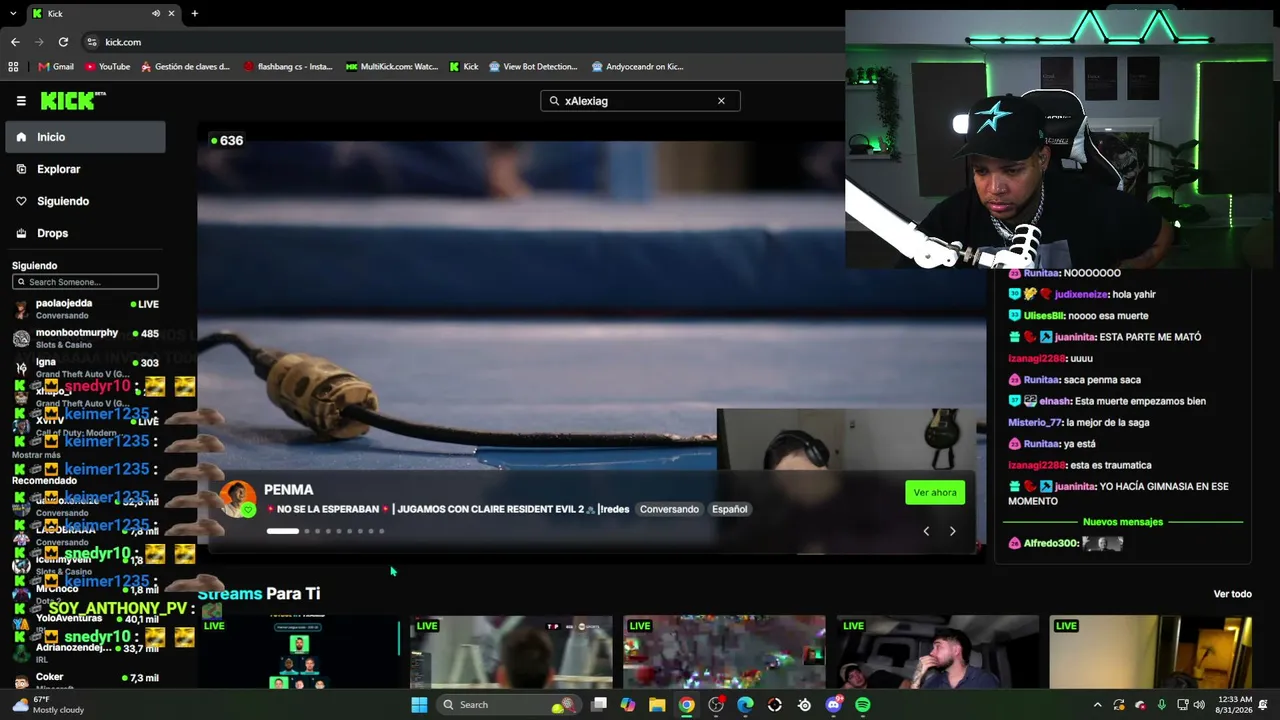This screenshot has height=720, width=1280.
Task: Open Google Chrome from the taskbar
Action: coord(686,705)
